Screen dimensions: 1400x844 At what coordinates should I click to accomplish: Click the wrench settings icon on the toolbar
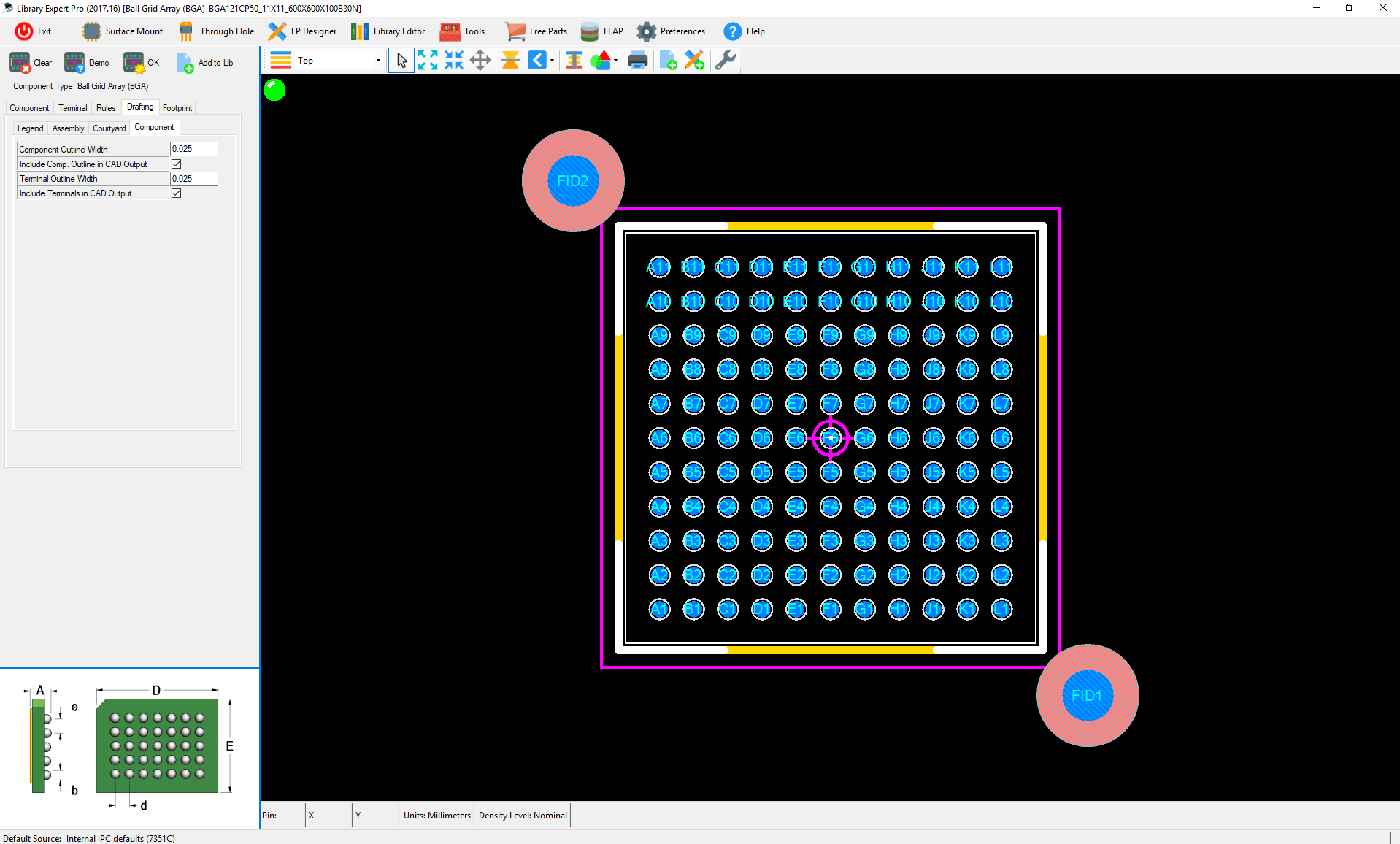pos(725,60)
